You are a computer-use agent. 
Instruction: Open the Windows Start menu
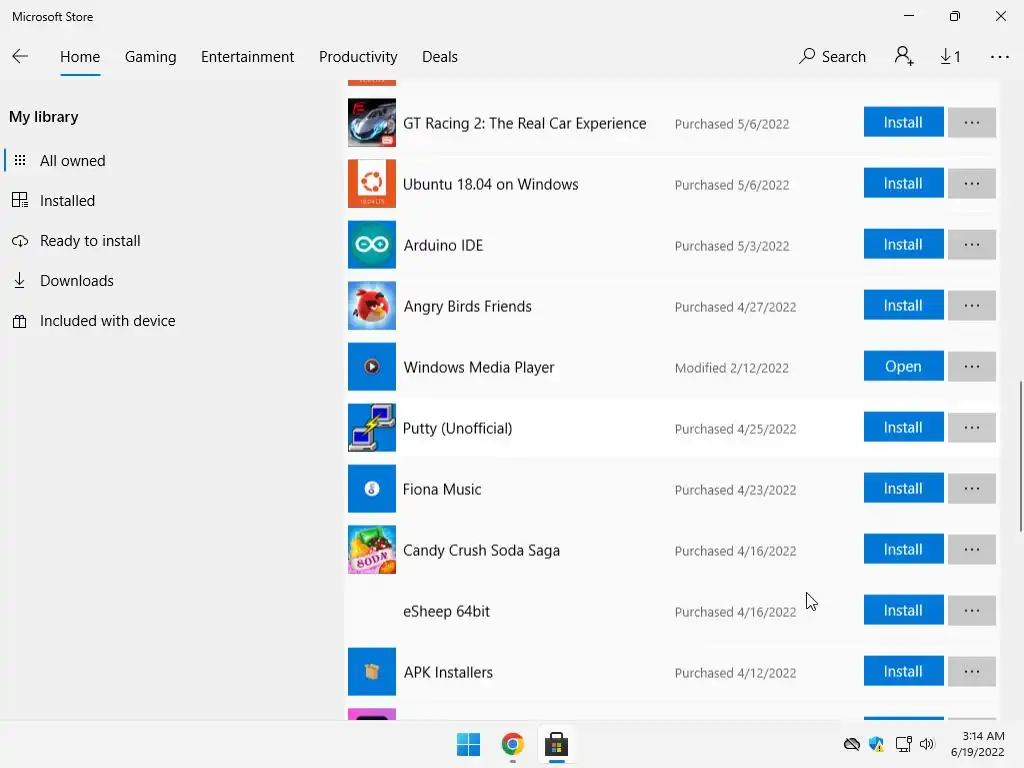[468, 744]
